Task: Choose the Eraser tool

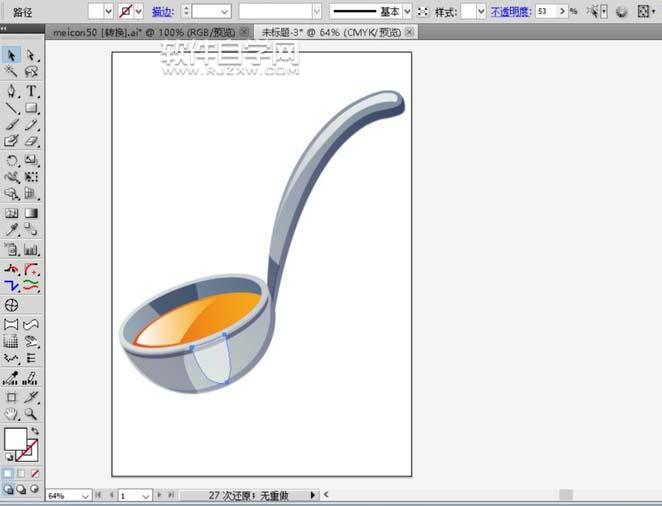Action: (x=31, y=141)
